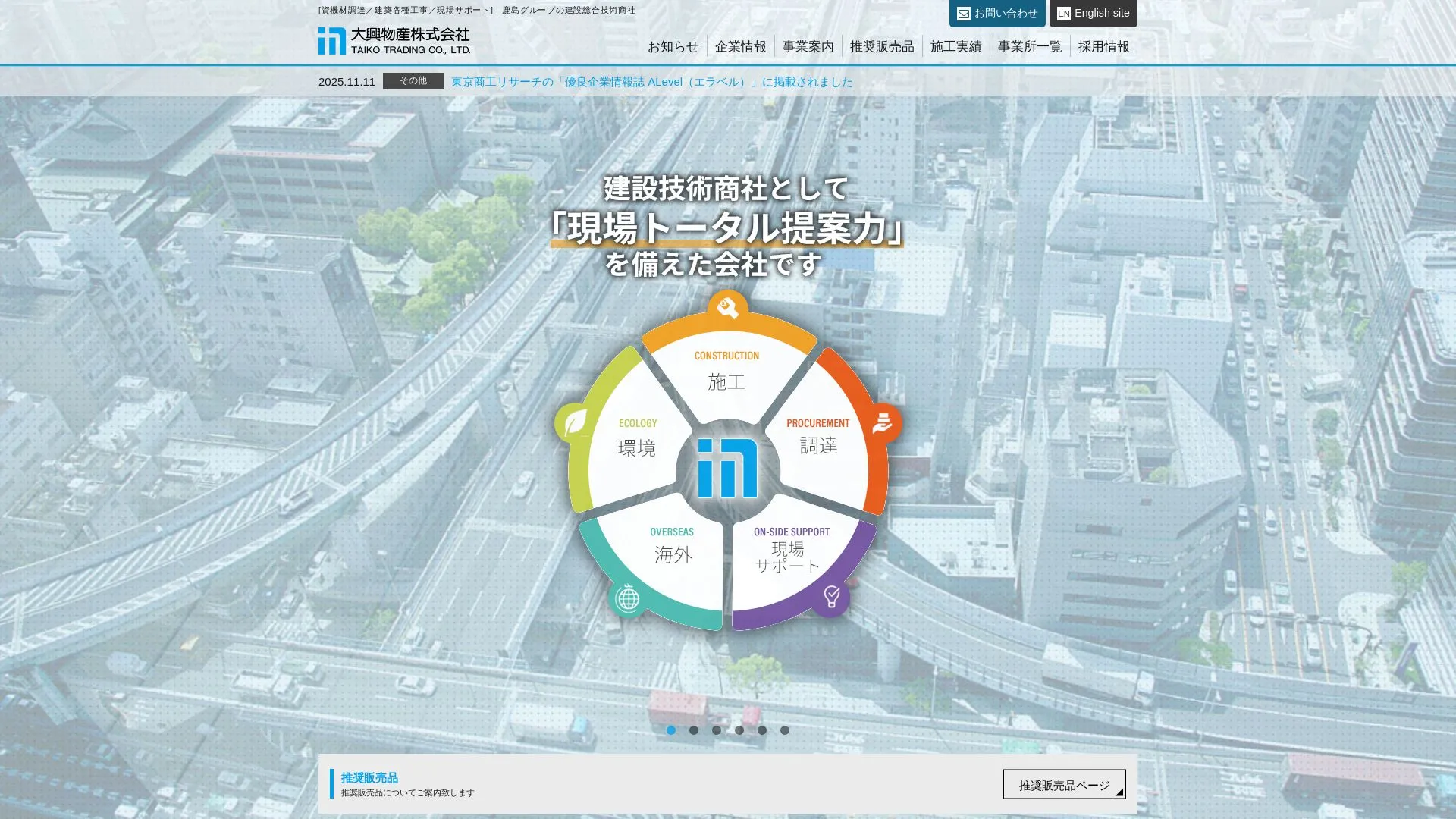Screen dimensions: 1456x819
Task: Click the leaf icon on Ecology segment
Action: click(575, 422)
